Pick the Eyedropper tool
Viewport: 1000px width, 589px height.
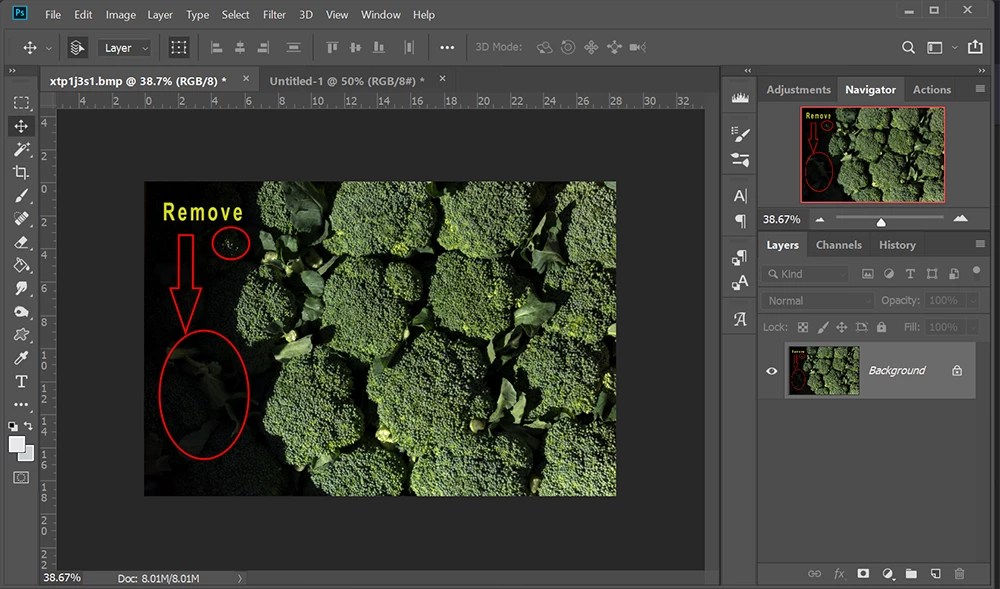pyautogui.click(x=21, y=358)
